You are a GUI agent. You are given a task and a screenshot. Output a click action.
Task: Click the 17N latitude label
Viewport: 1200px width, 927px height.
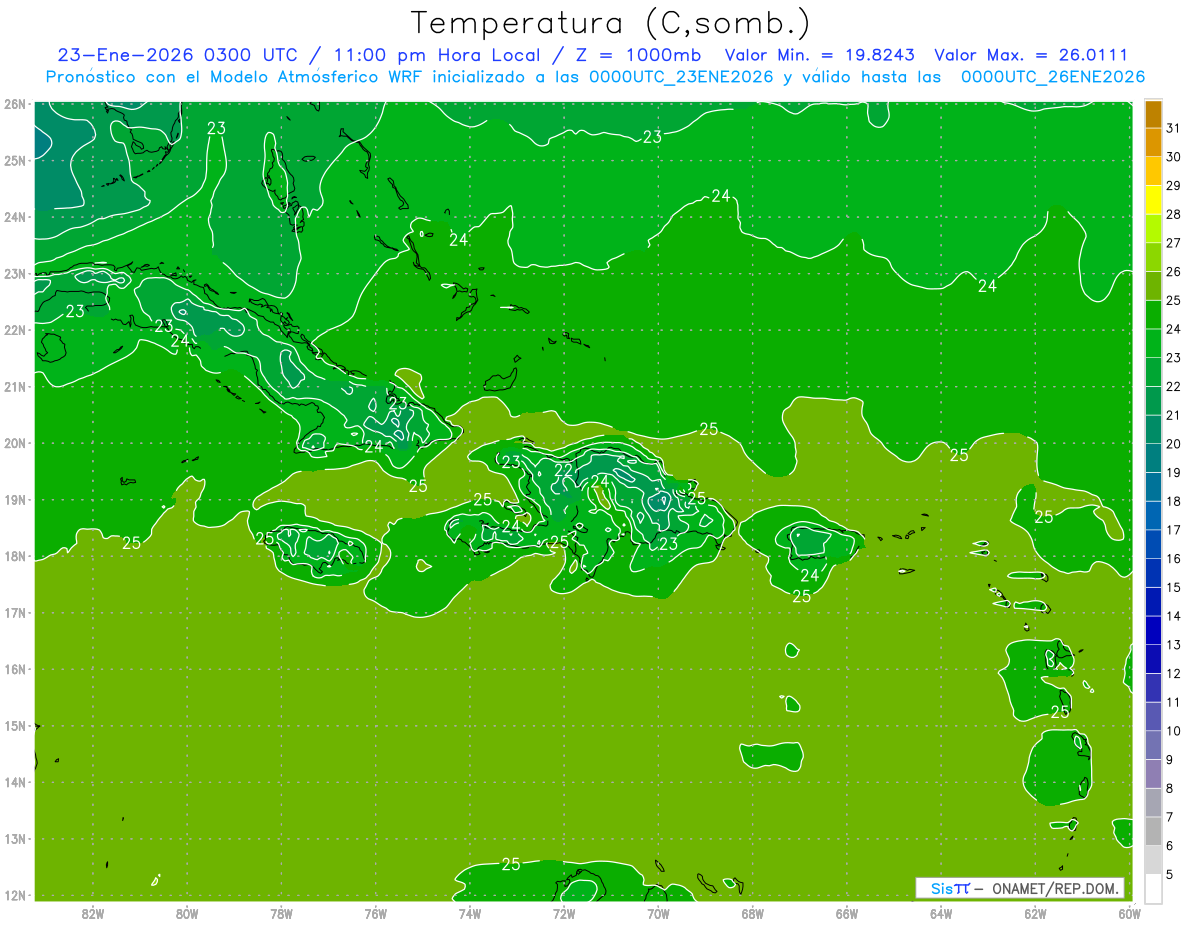[x=14, y=613]
